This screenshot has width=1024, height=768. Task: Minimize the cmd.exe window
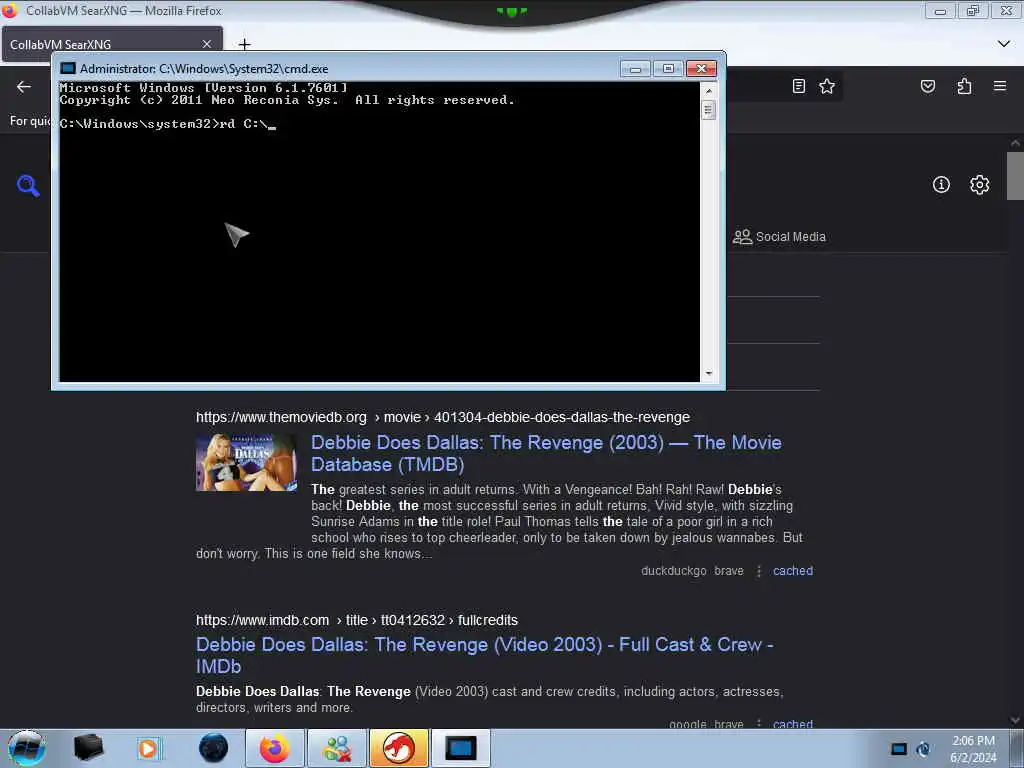635,69
